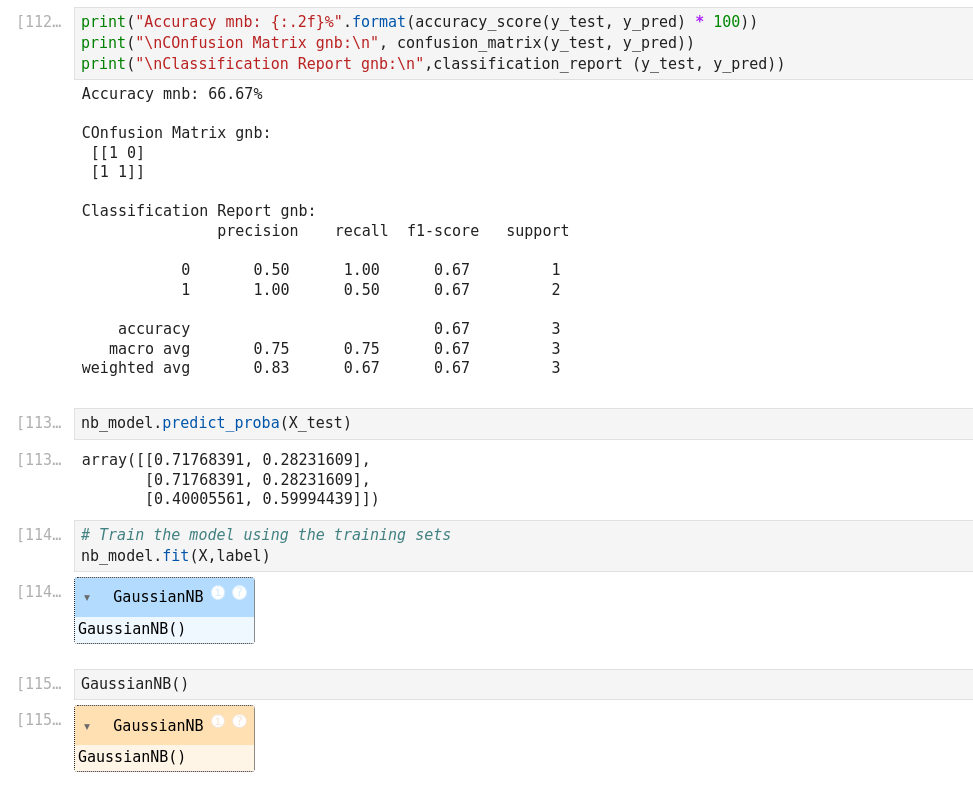The height and width of the screenshot is (785, 973).
Task: Open the documentation question mark on the blue GaussianNB widget
Action: point(239,593)
